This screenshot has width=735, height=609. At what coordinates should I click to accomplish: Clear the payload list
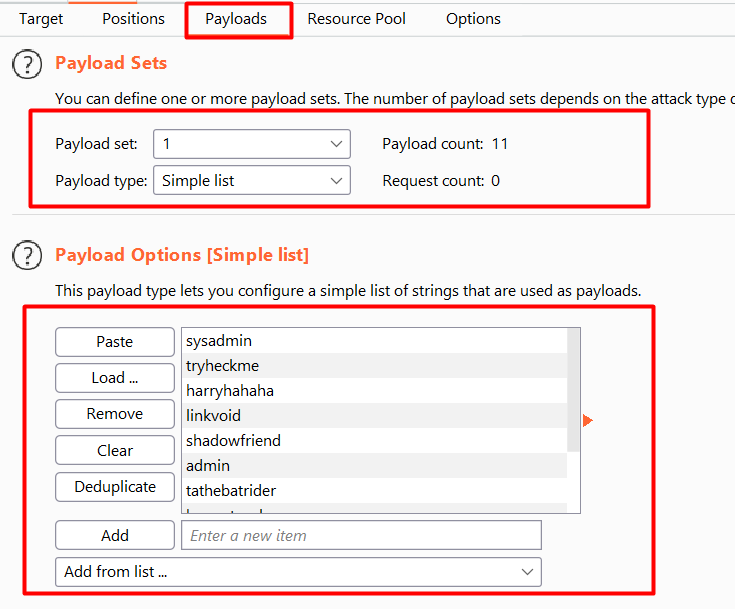(x=115, y=450)
